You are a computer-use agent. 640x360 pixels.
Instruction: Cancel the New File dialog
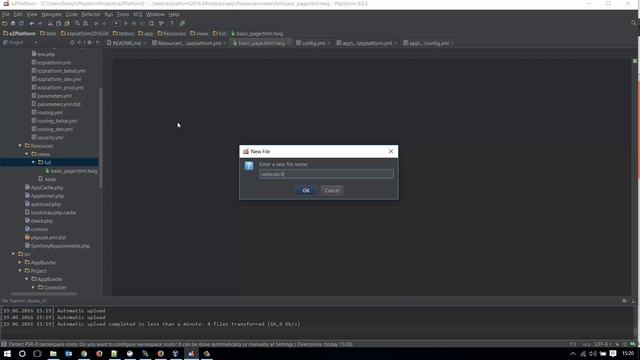332,191
